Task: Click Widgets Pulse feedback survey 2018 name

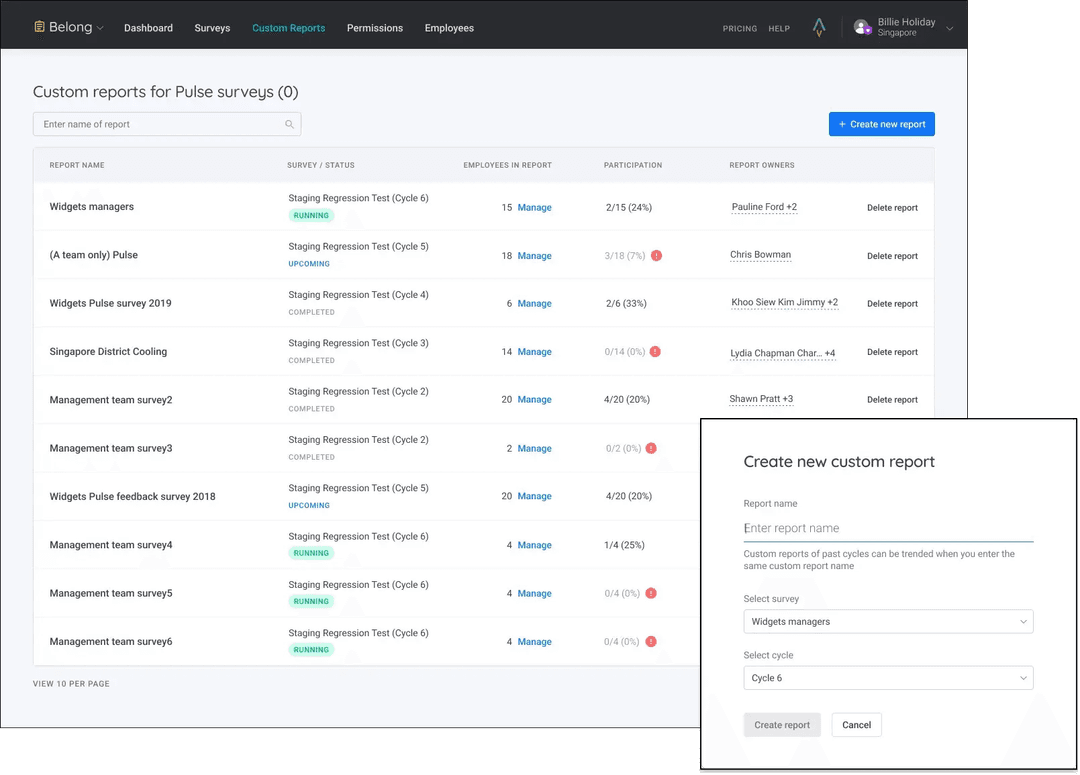Action: [132, 497]
